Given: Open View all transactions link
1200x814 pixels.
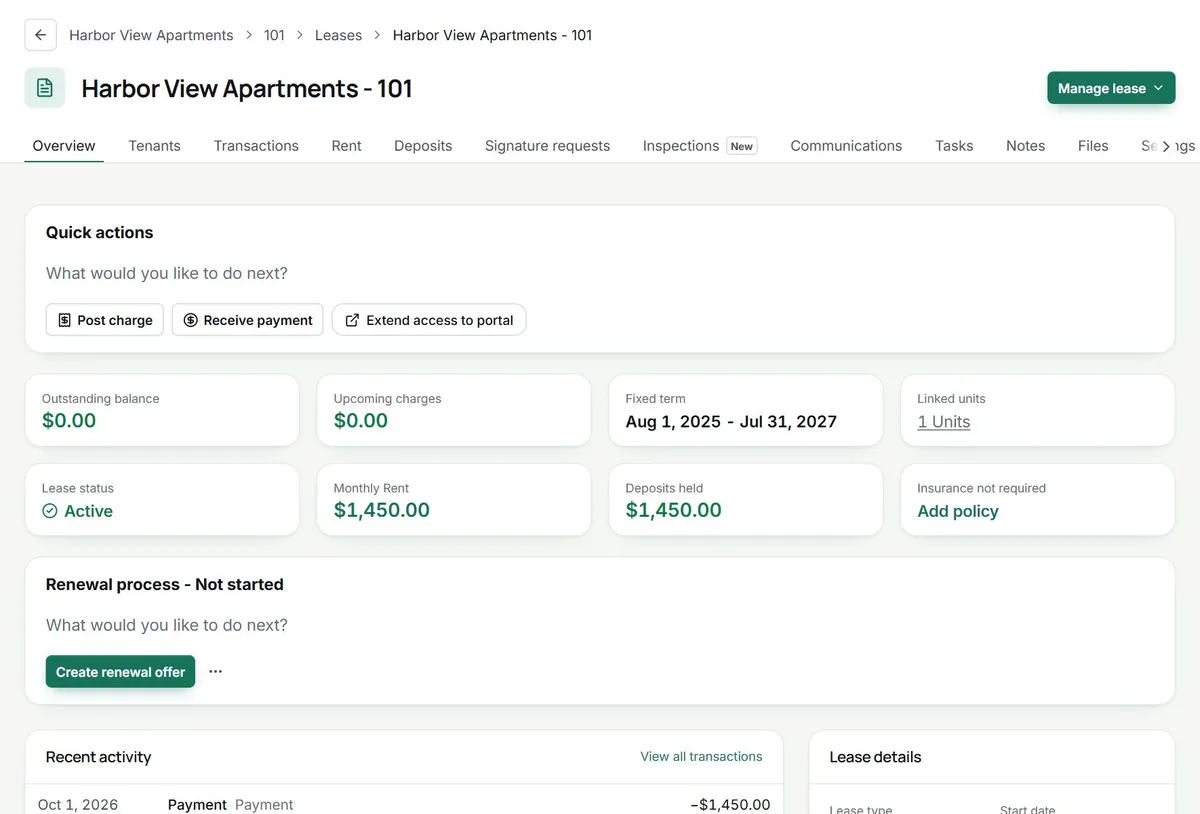Looking at the screenshot, I should pos(701,757).
